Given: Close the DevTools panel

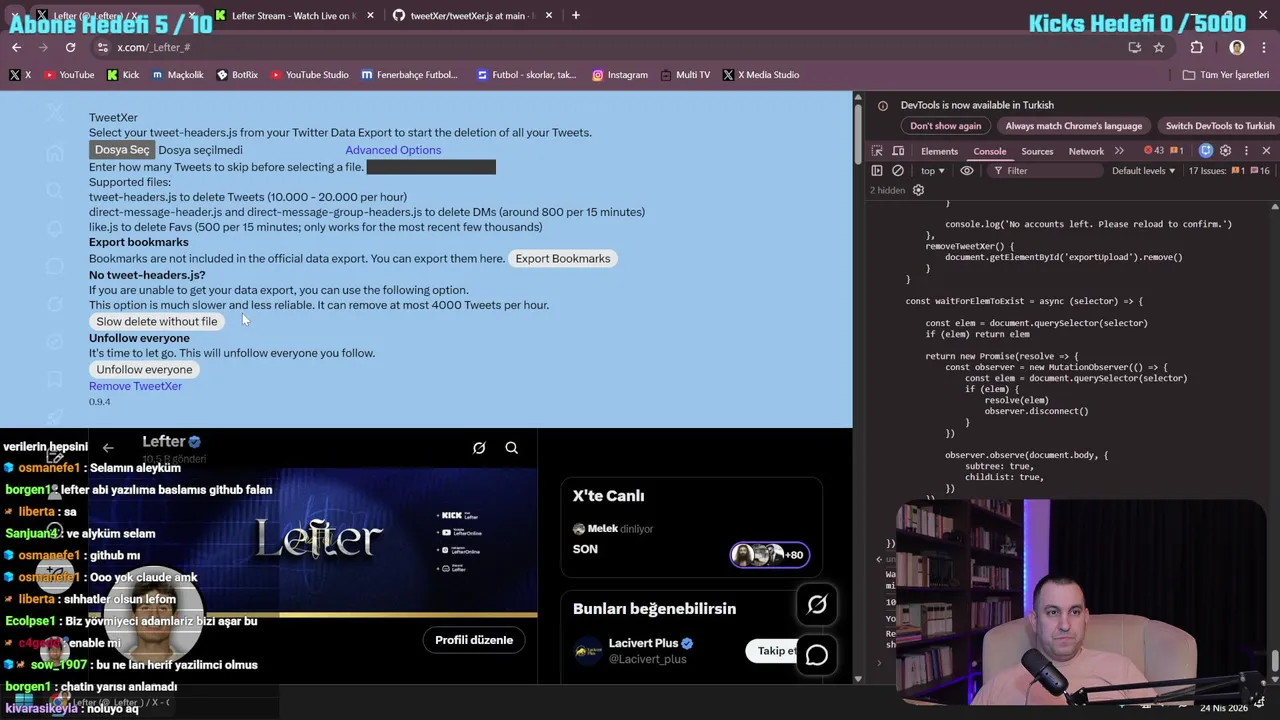Looking at the screenshot, I should click(1266, 151).
